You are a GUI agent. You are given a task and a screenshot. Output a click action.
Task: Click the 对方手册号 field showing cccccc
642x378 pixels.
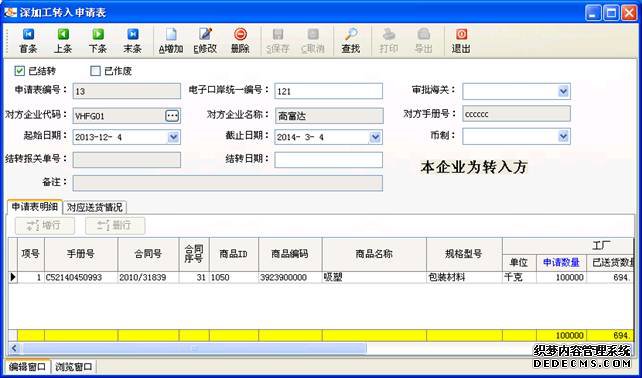(516, 114)
